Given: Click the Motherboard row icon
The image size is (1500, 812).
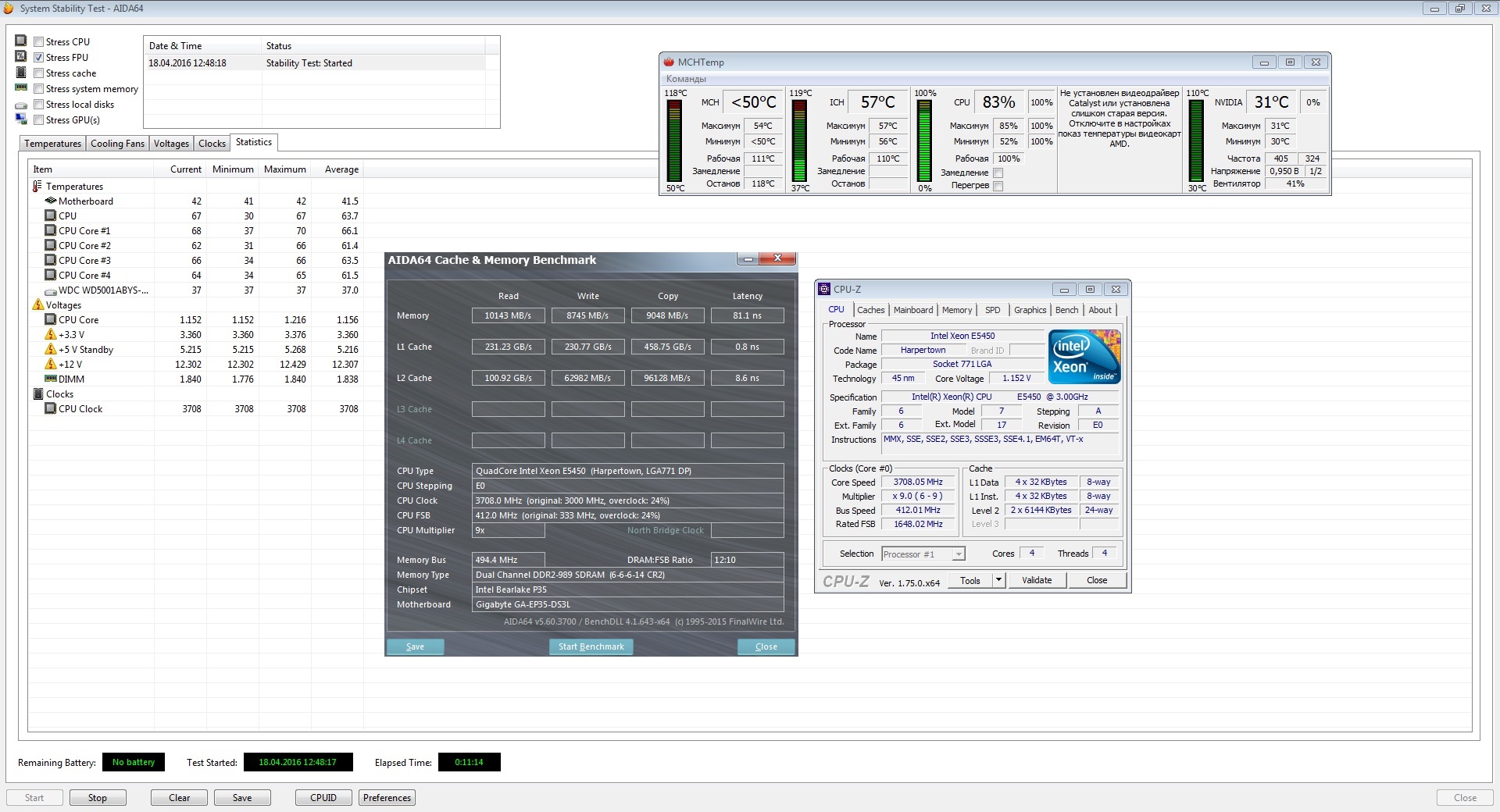Looking at the screenshot, I should [51, 201].
